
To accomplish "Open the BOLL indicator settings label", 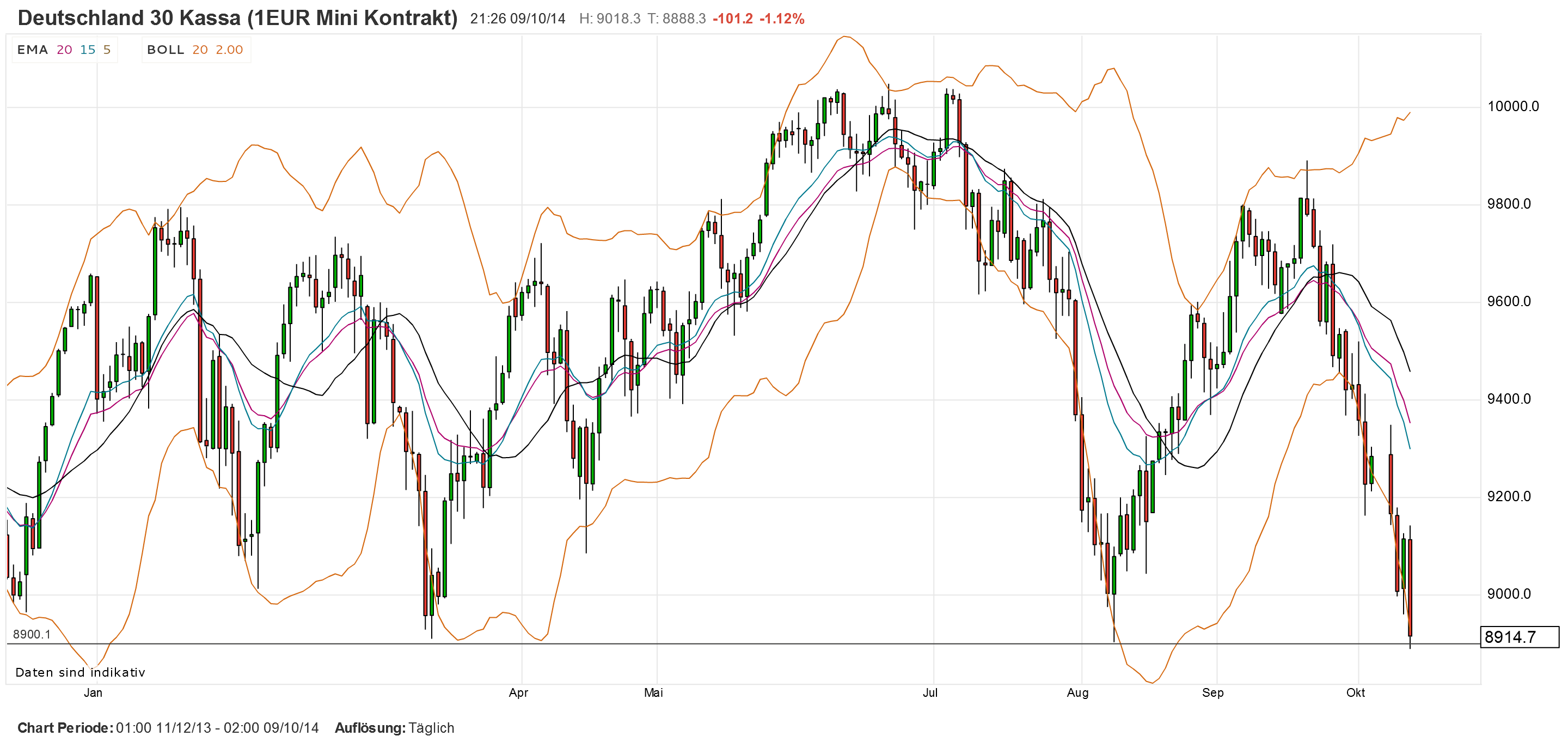I will [x=164, y=50].
